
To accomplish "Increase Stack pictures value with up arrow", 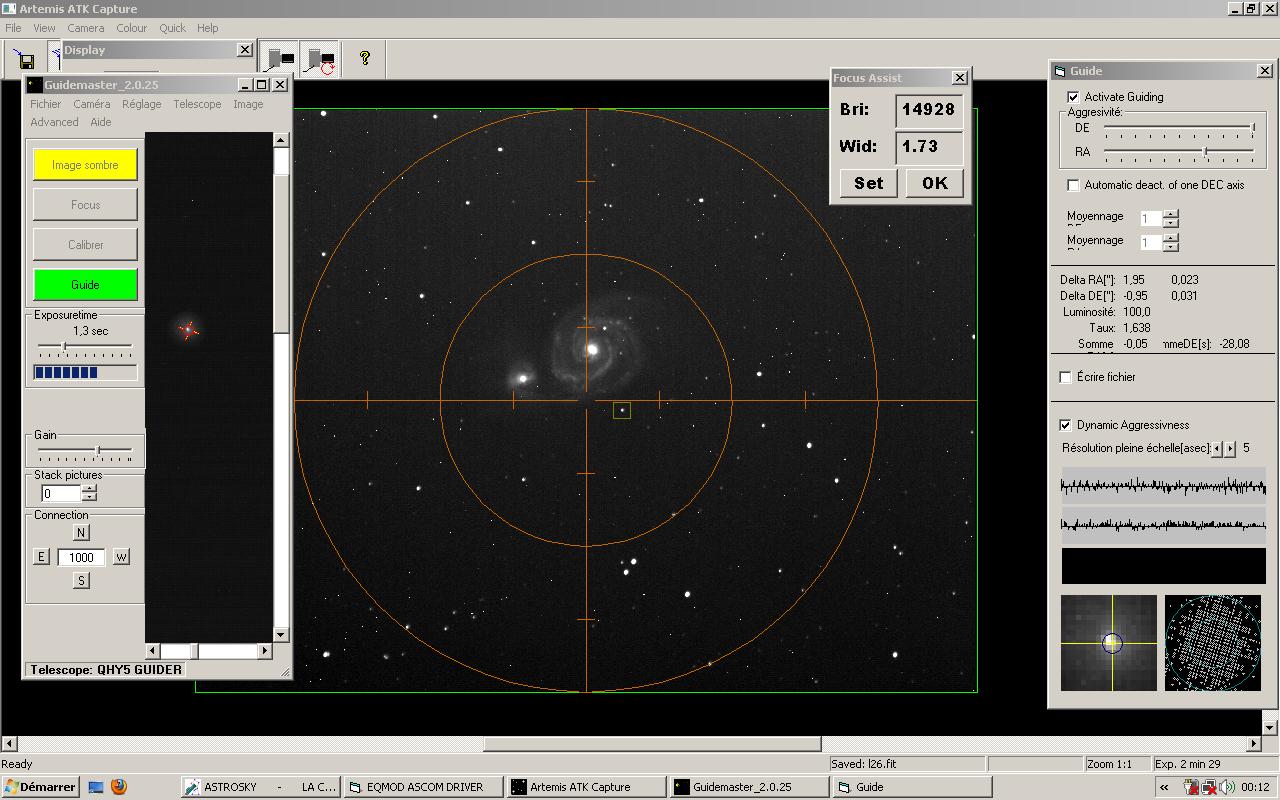I will pos(89,489).
